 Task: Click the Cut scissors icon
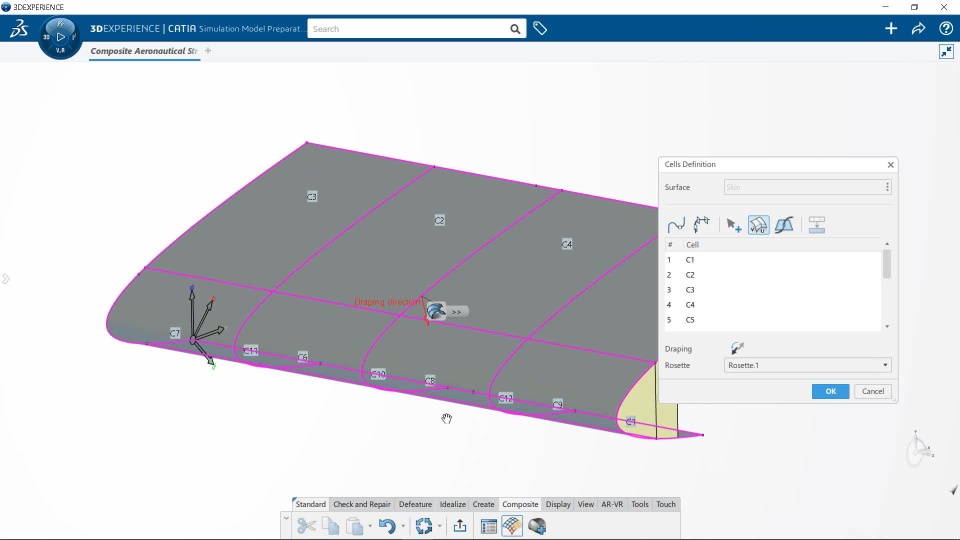306,526
